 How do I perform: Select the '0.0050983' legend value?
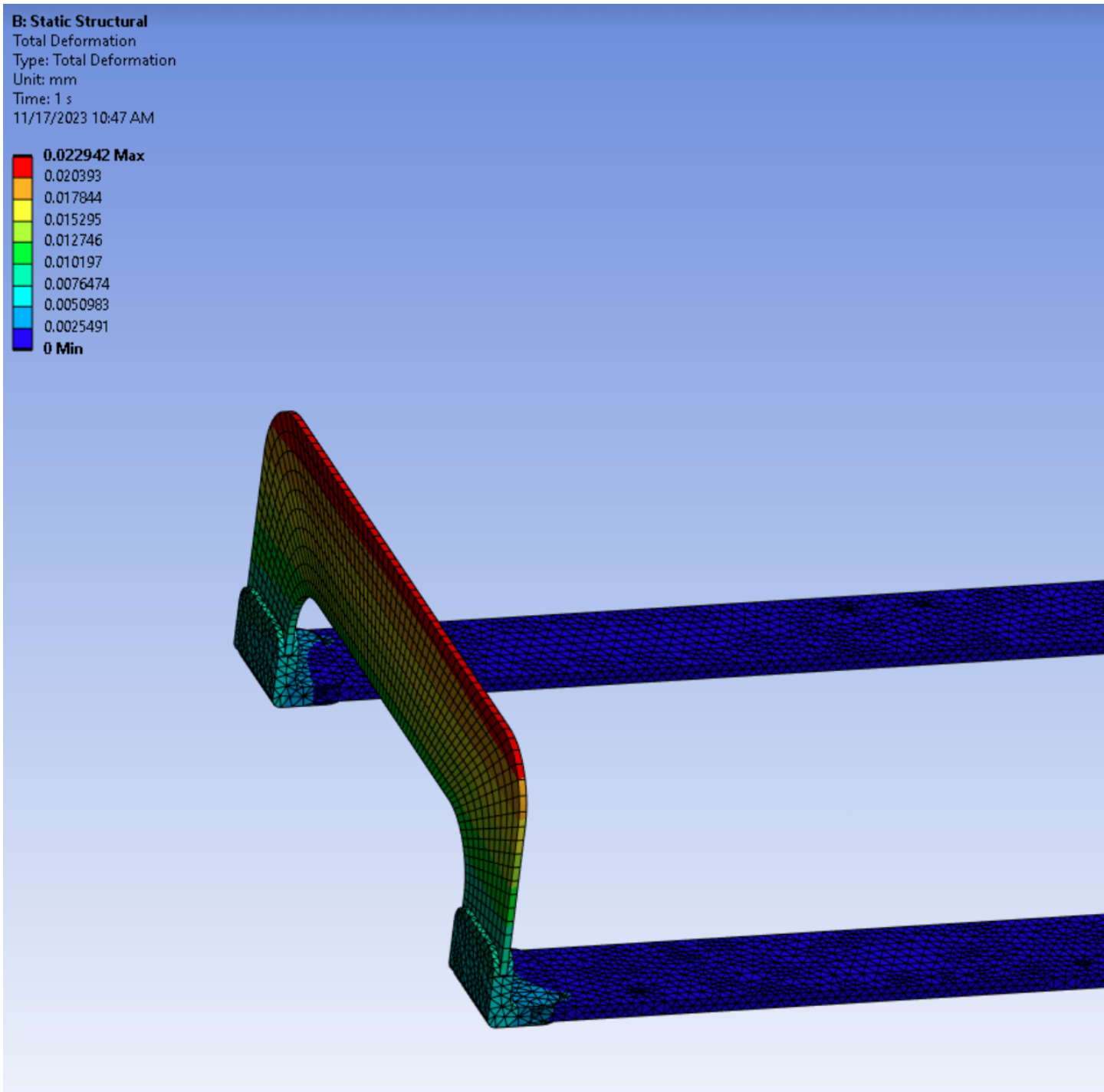click(77, 304)
